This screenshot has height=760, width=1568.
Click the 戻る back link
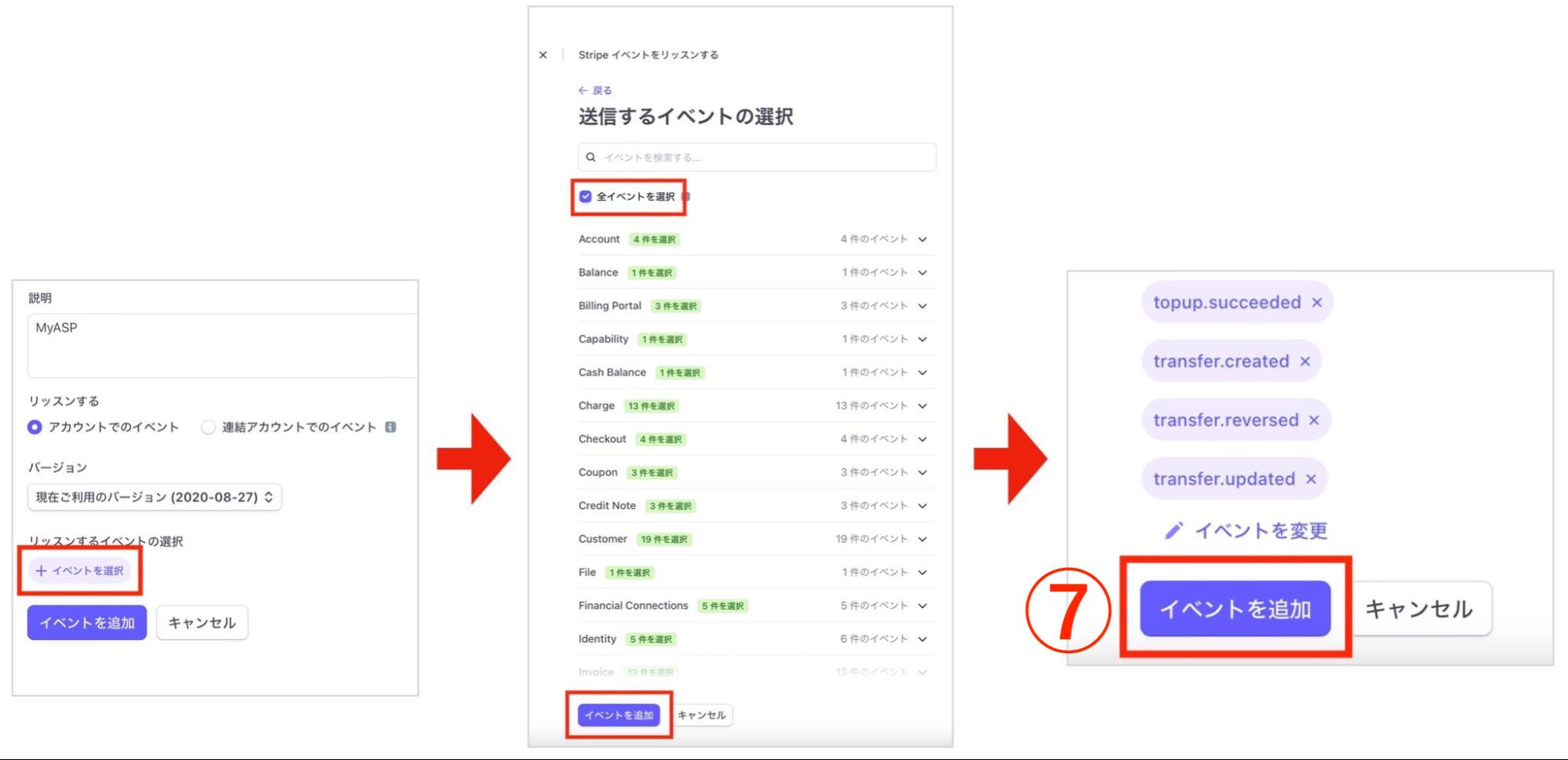tap(603, 90)
